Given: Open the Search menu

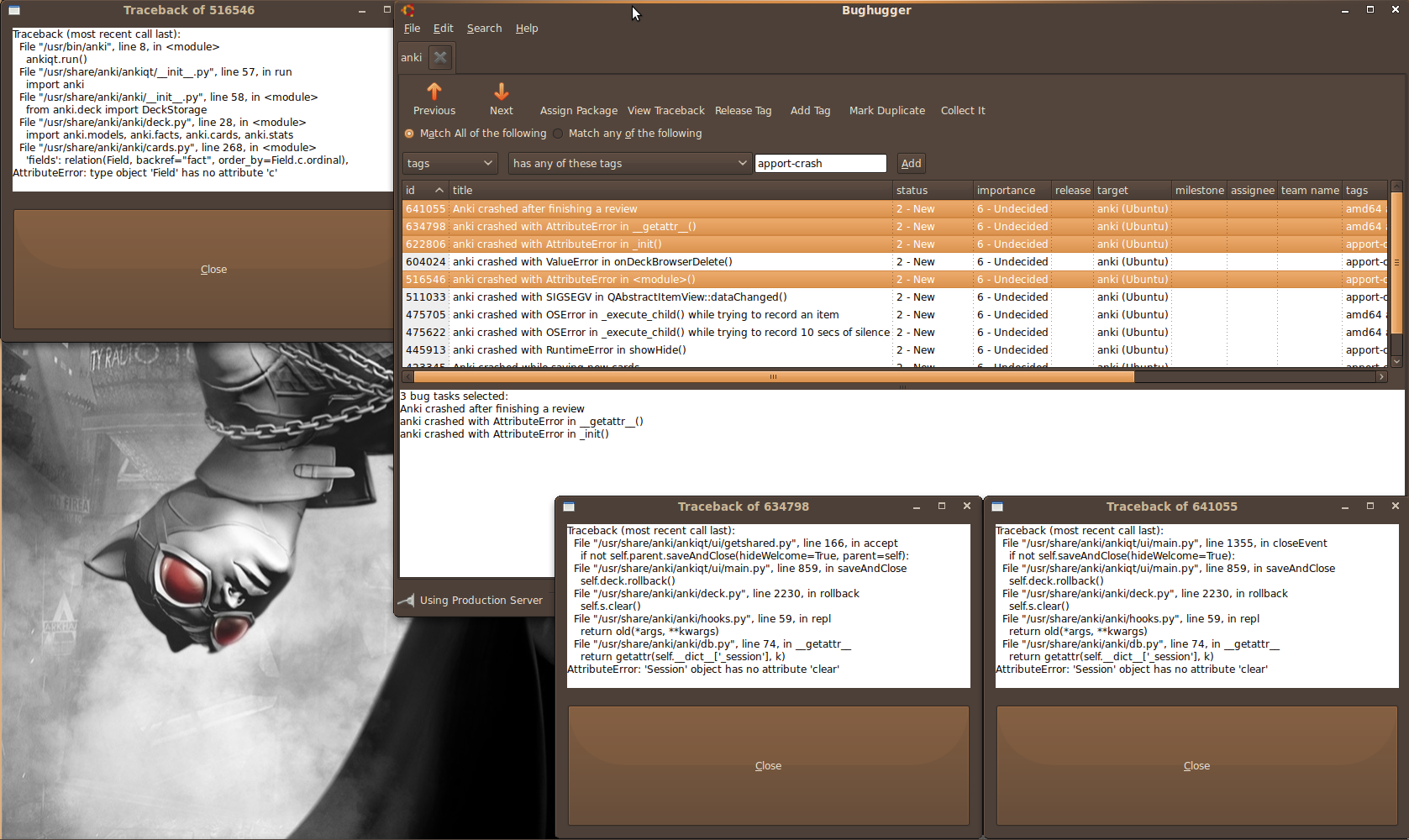Looking at the screenshot, I should pos(484,29).
